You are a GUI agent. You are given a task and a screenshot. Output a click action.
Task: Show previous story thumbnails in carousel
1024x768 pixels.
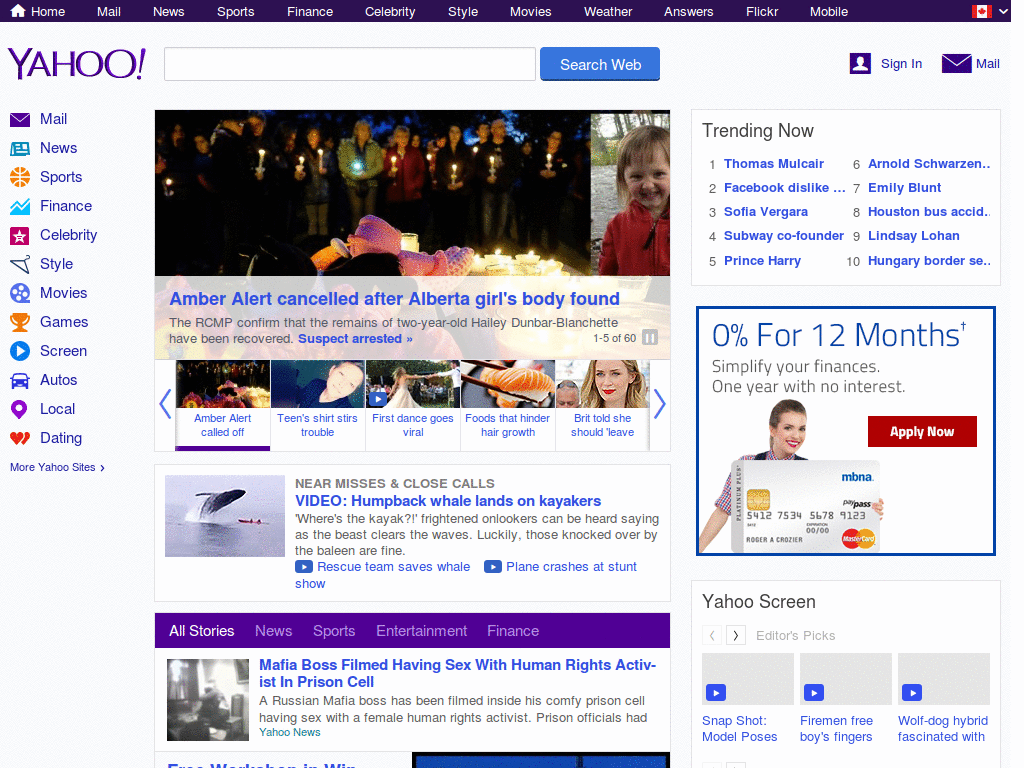pyautogui.click(x=165, y=404)
